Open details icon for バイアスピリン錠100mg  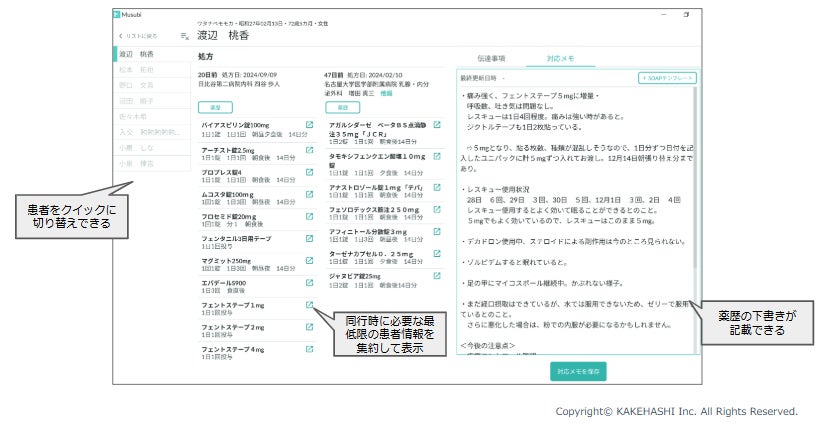(x=309, y=125)
